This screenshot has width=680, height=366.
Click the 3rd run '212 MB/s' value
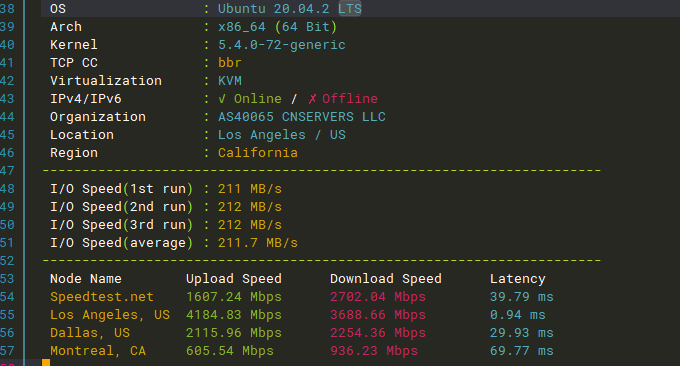250,225
